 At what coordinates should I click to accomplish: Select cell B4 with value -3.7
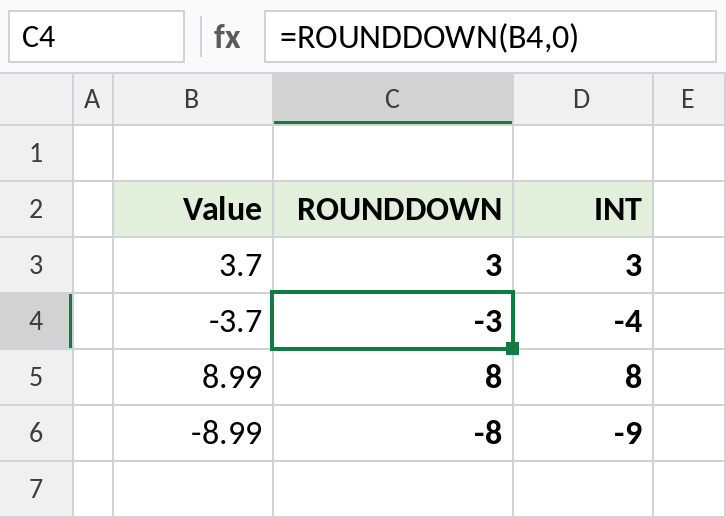click(193, 321)
